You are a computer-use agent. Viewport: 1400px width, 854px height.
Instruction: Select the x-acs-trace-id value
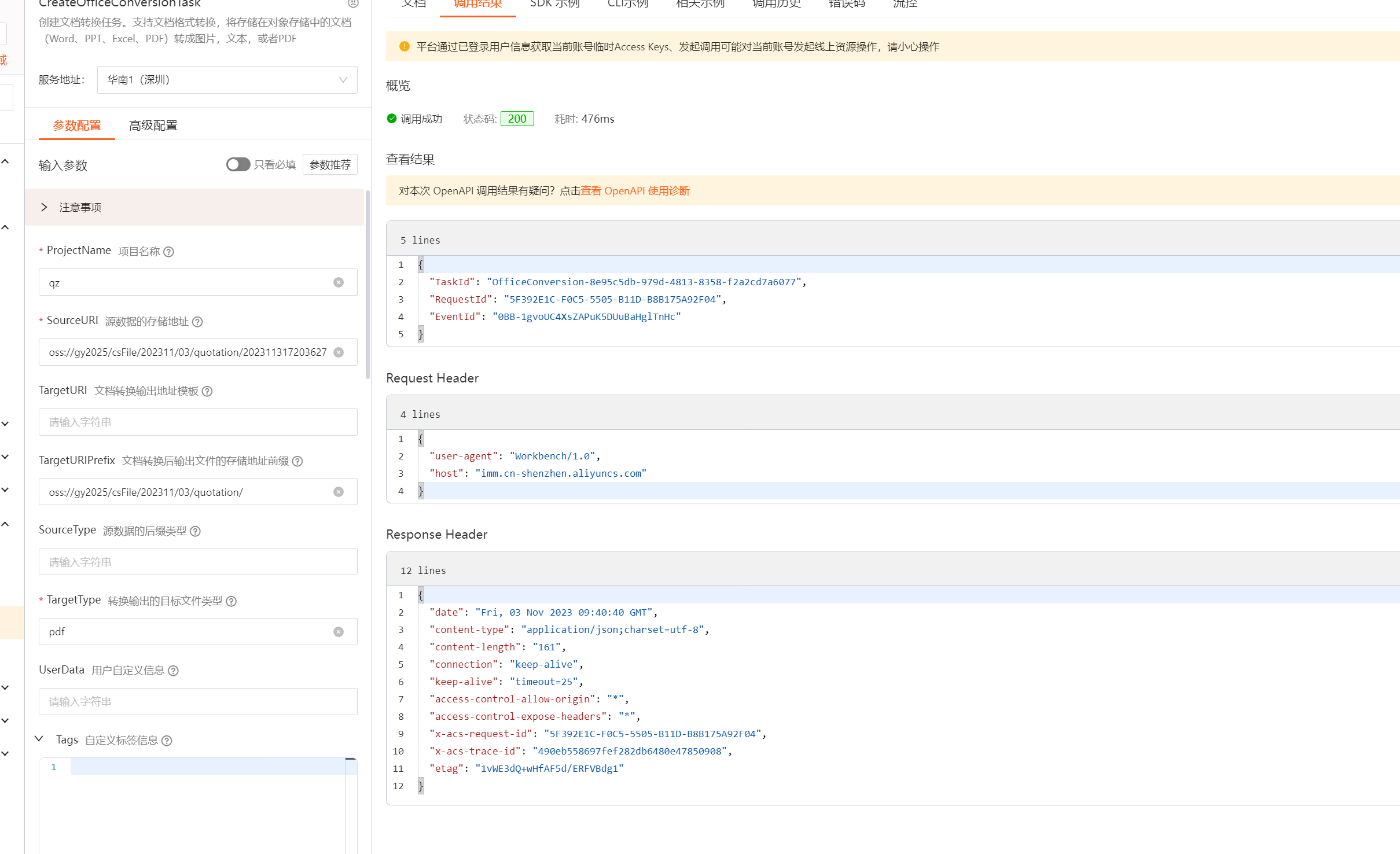[630, 751]
